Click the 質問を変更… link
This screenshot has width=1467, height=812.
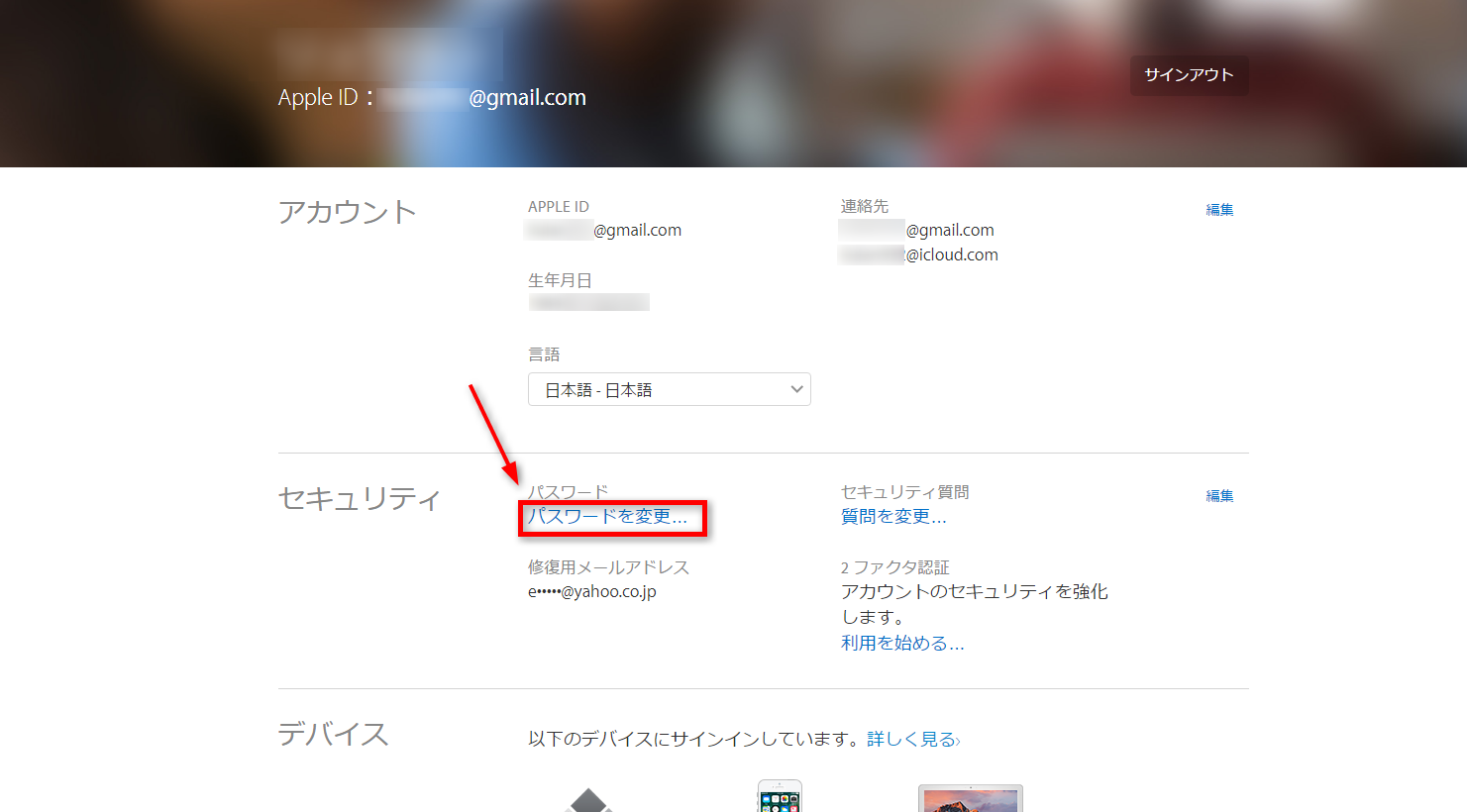click(893, 516)
